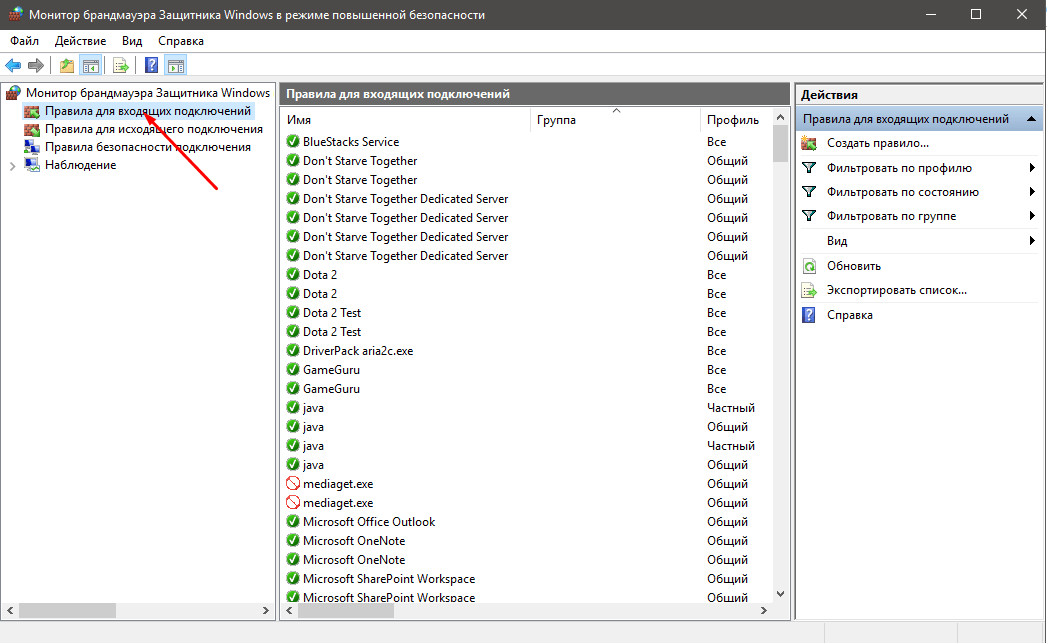Select Монитор брандмауэра Защитника Windows root node

[148, 93]
